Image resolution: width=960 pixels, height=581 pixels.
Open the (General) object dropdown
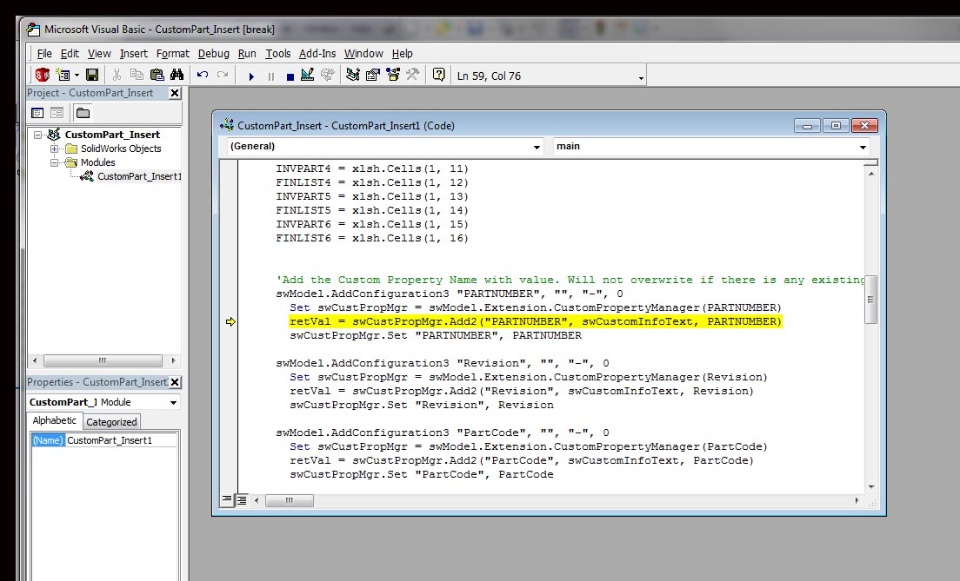[537, 147]
